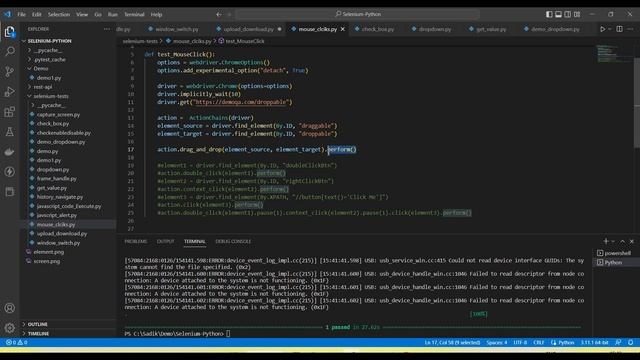
Task: Select the powershell terminal instance
Action: tap(616, 253)
